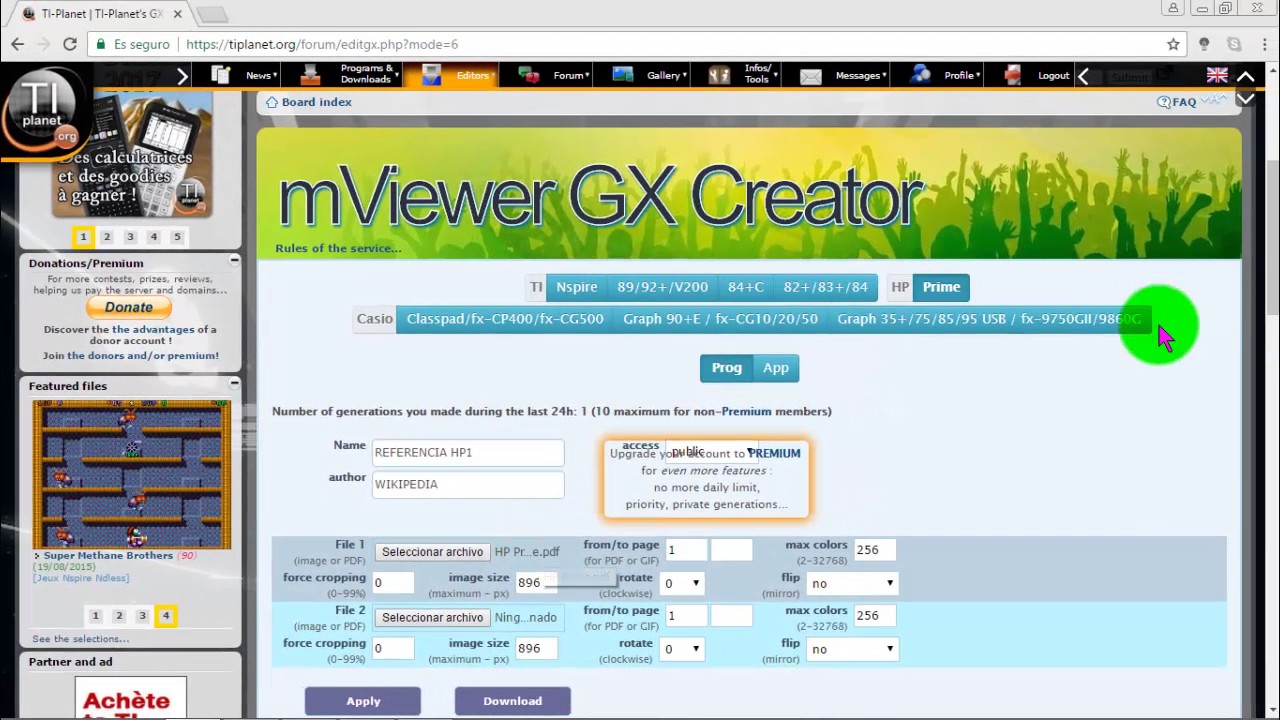The image size is (1280, 720).
Task: Open File 1 flip dropdown
Action: 852,583
